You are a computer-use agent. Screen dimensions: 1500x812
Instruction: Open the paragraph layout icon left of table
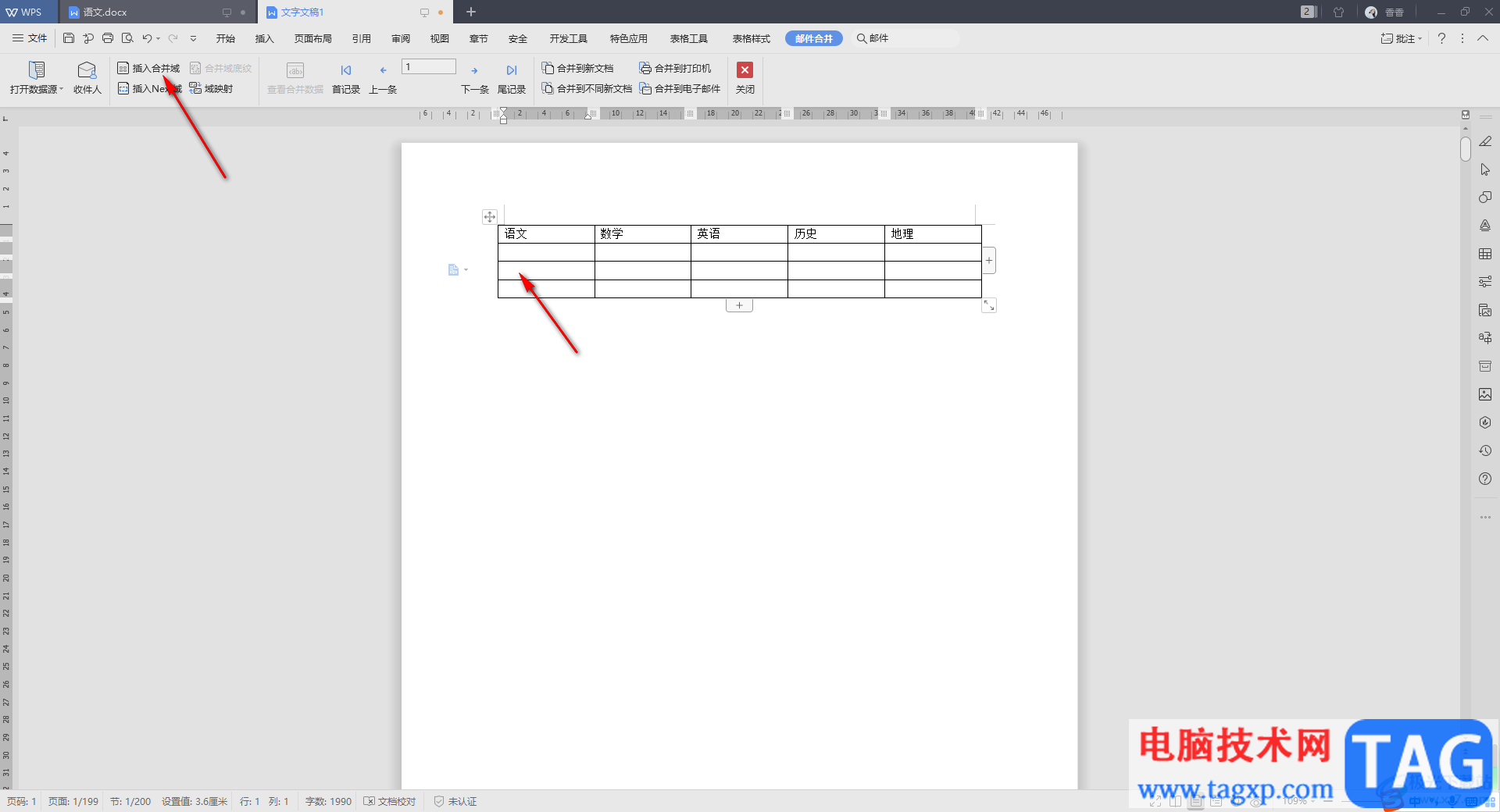click(x=456, y=269)
